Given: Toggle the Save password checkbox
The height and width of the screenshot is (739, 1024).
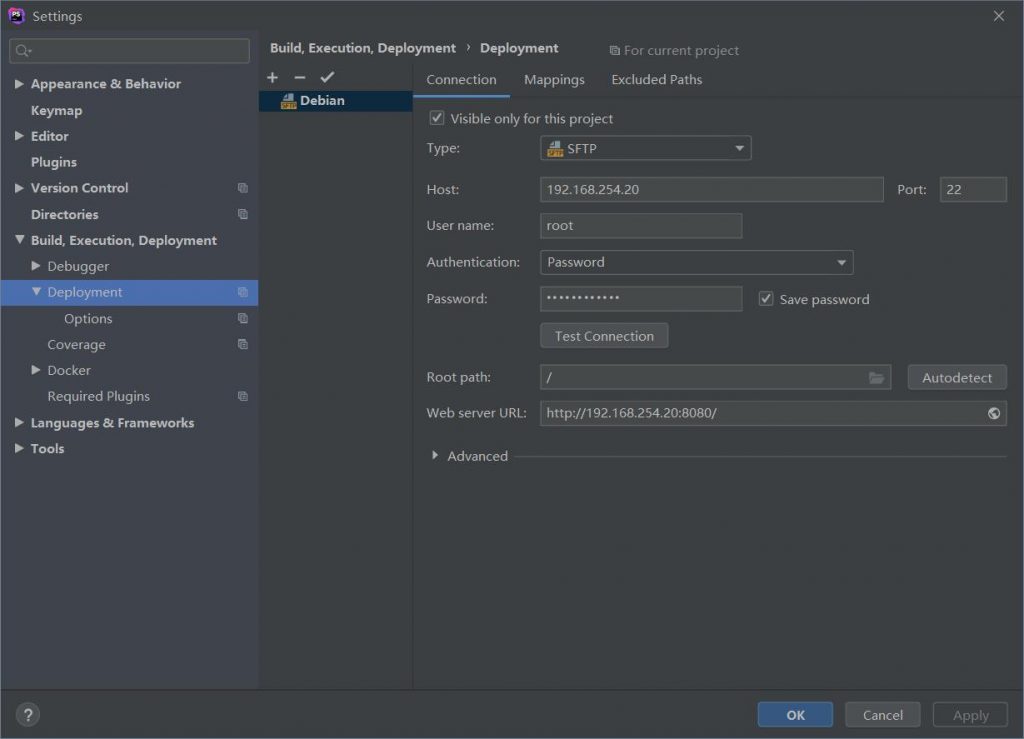Looking at the screenshot, I should tap(765, 299).
